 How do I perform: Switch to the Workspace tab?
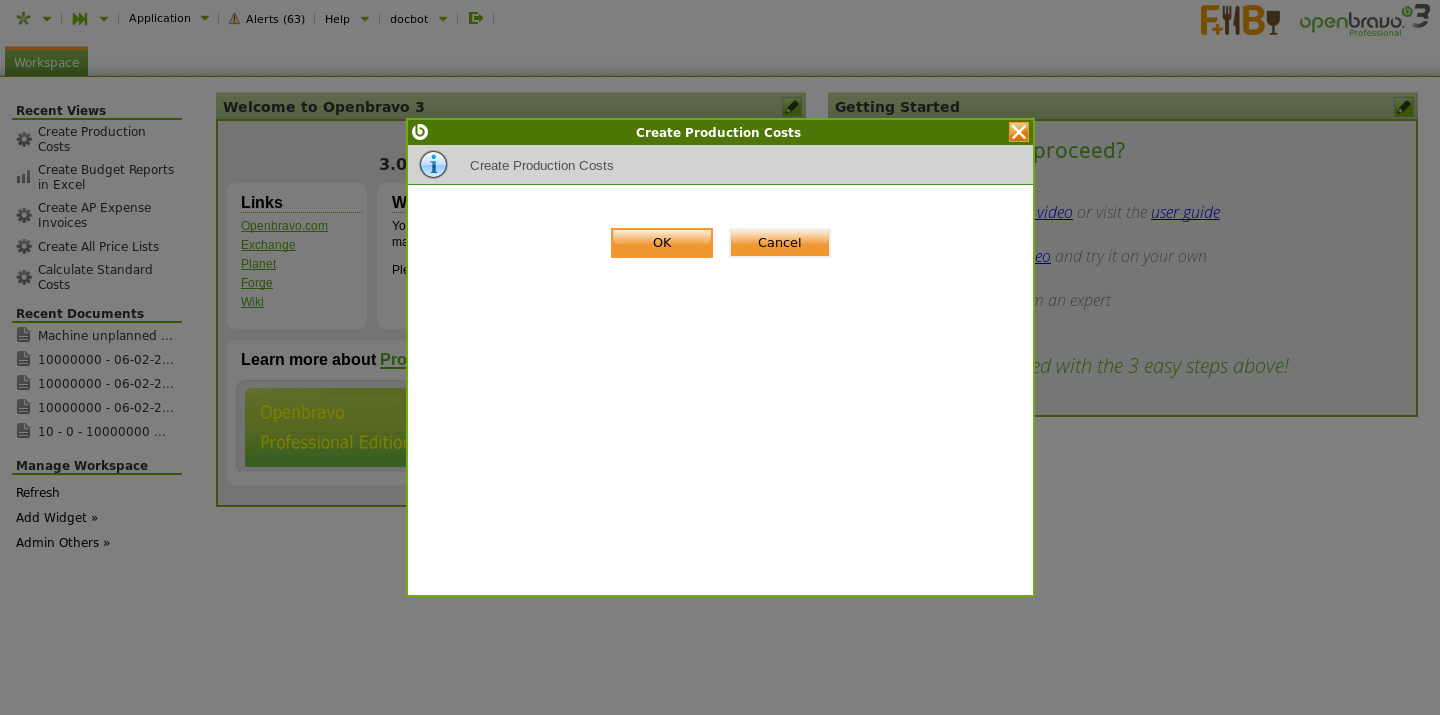click(x=46, y=62)
